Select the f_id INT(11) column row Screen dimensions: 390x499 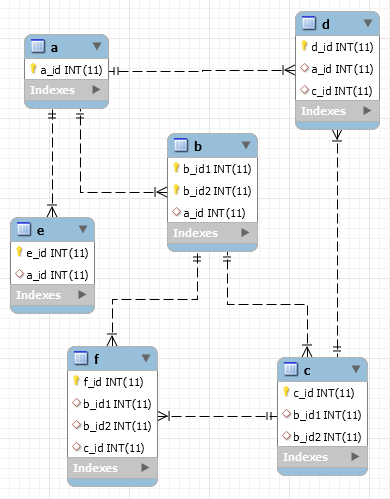(112, 382)
